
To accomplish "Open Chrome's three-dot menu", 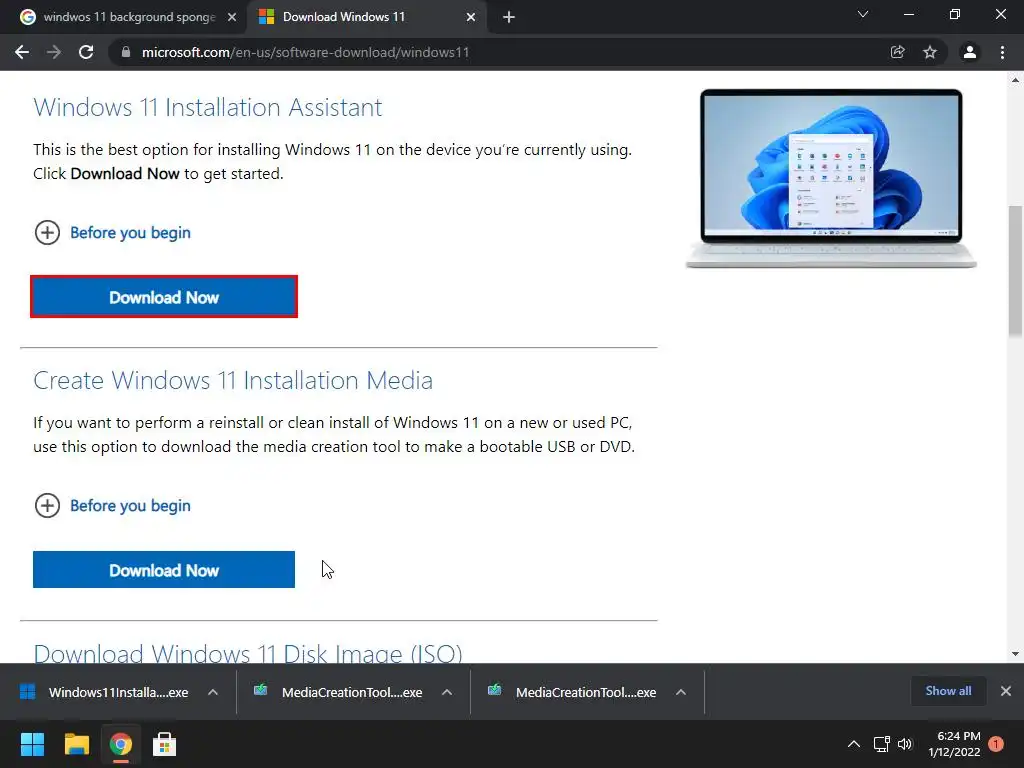I will [x=1002, y=52].
